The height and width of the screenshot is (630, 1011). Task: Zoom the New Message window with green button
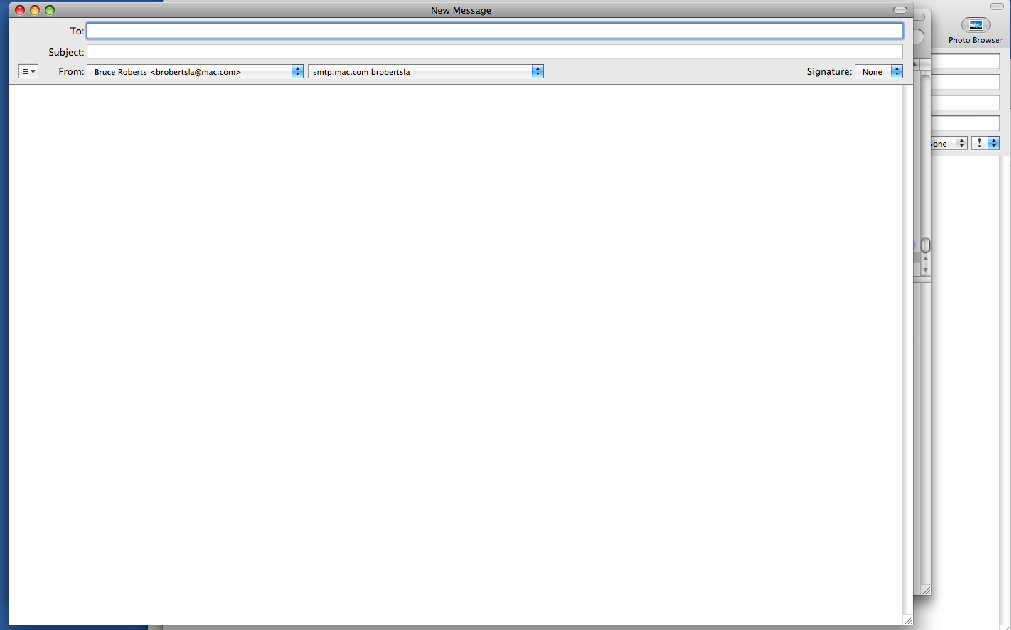tap(50, 10)
